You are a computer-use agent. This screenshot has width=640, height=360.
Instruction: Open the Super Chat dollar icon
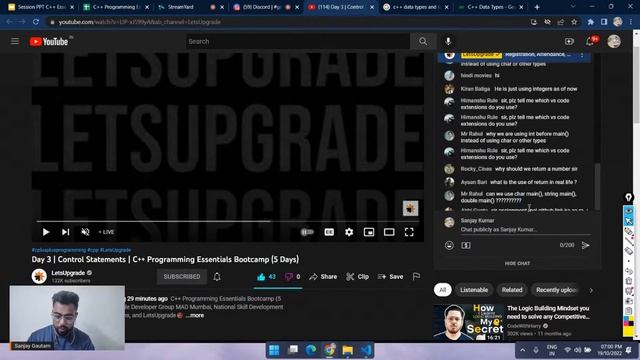pyautogui.click(x=466, y=245)
